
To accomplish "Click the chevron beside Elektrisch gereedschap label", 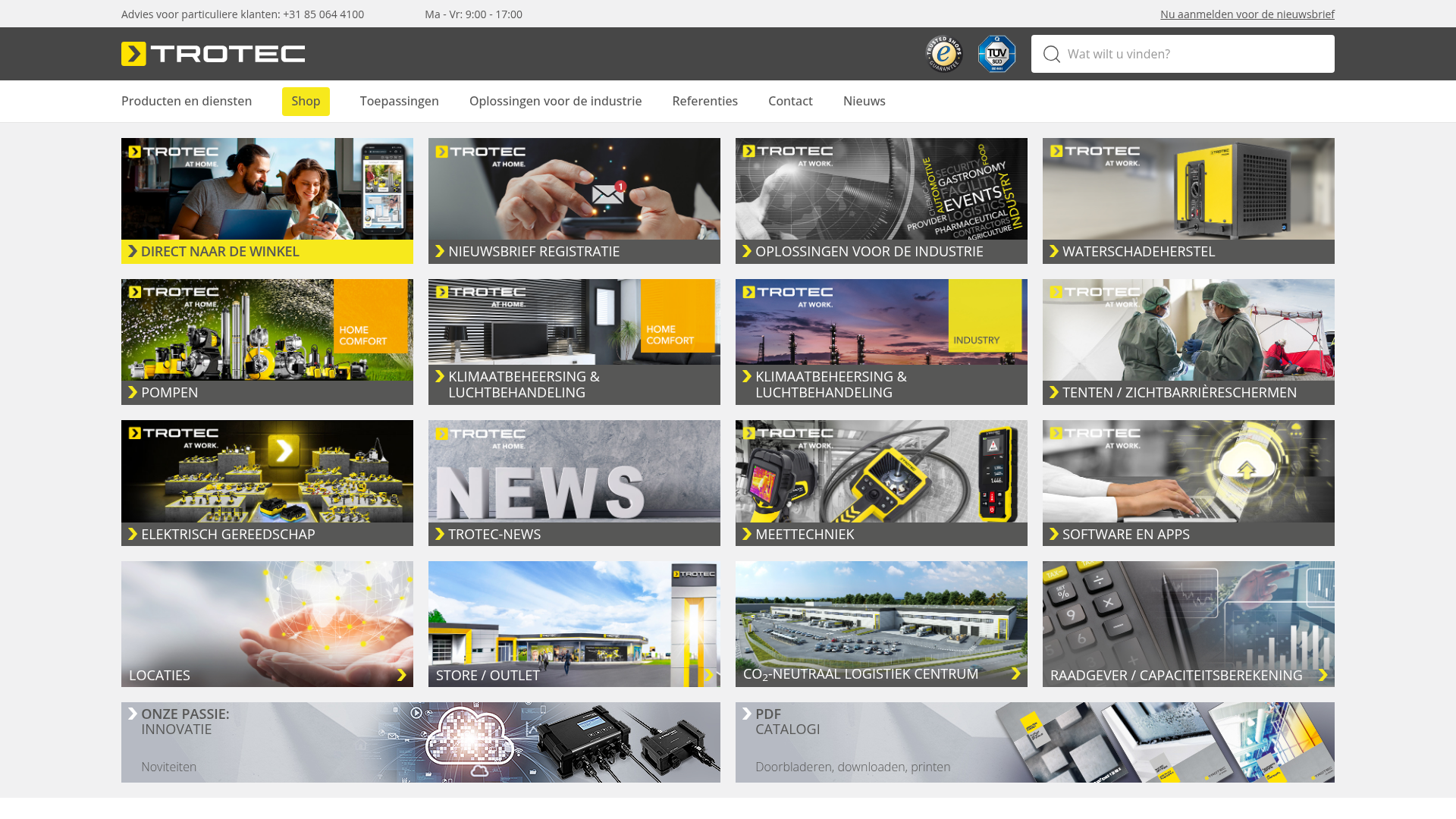I will 132,534.
